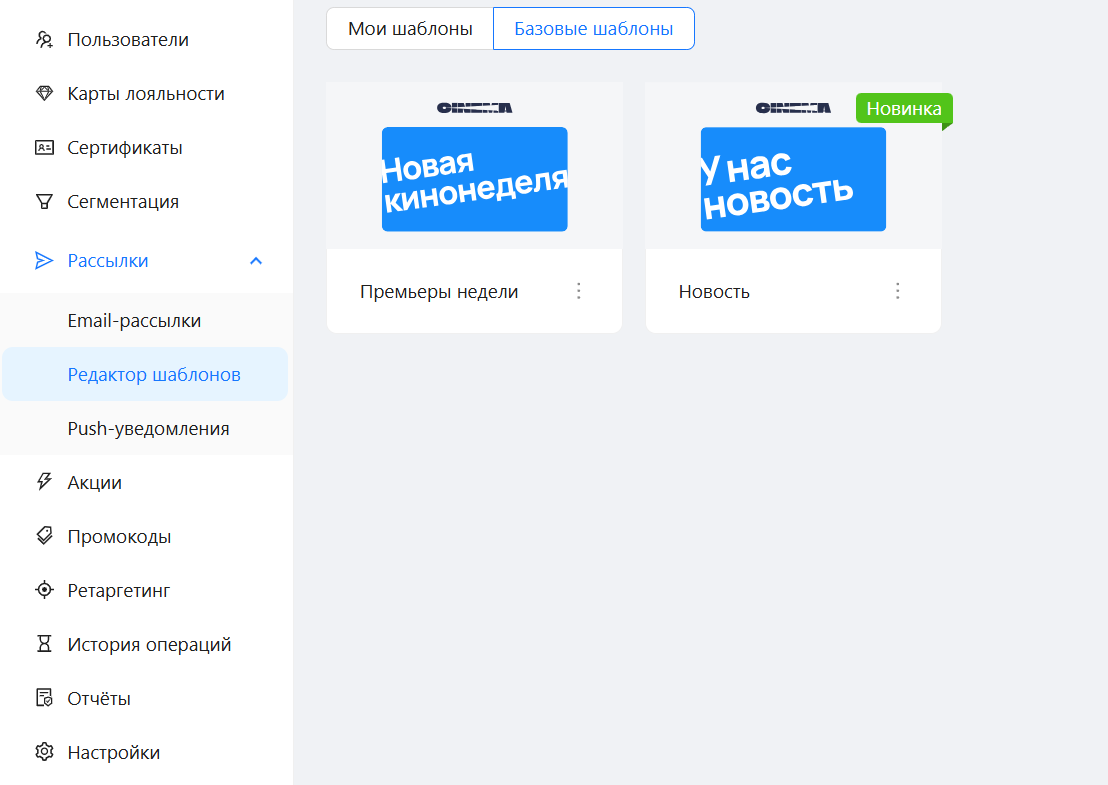Open Email-рассылки submenu item
The height and width of the screenshot is (785, 1108).
134,321
